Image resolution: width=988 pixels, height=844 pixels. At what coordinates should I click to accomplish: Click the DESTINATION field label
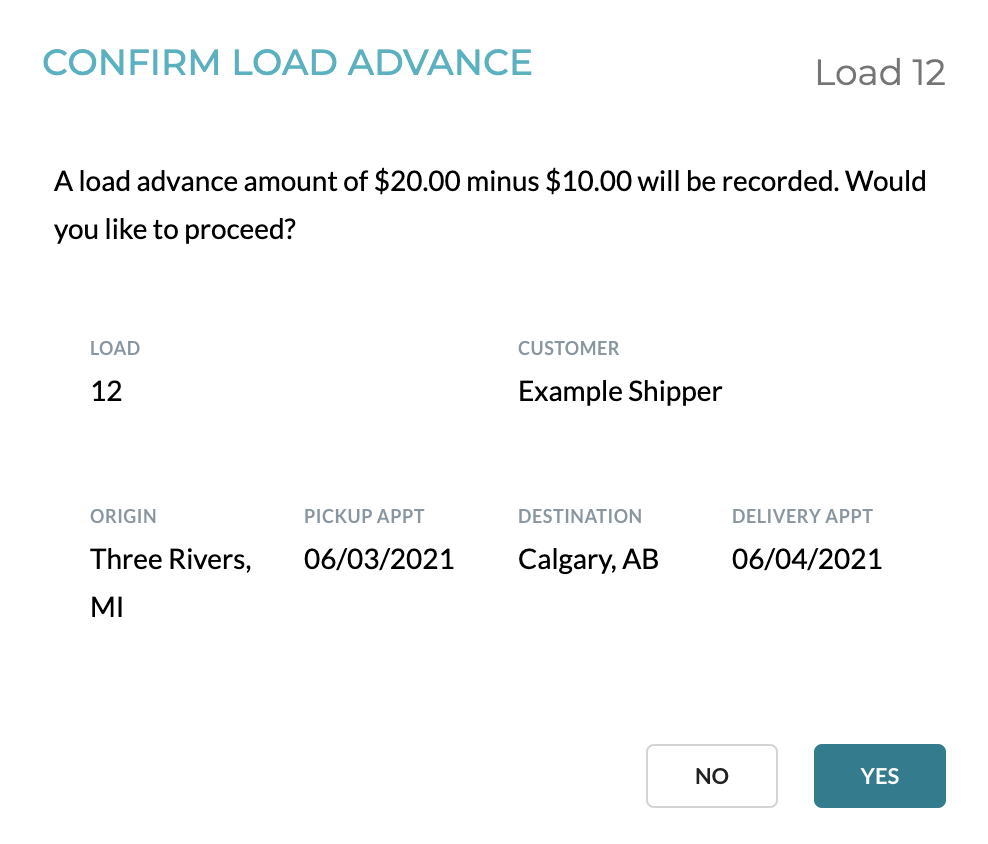pyautogui.click(x=580, y=516)
